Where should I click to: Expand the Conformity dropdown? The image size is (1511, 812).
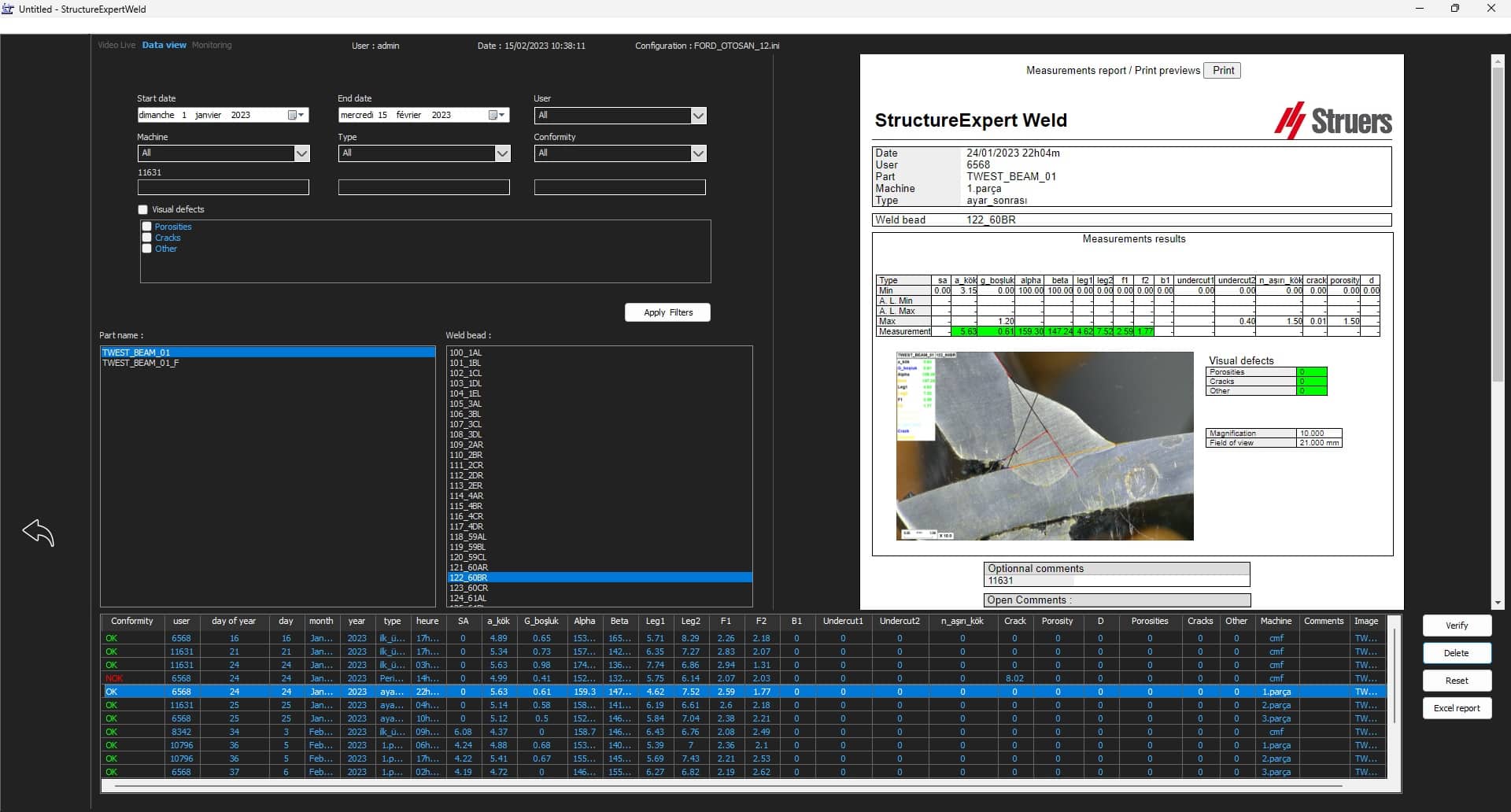[x=698, y=153]
